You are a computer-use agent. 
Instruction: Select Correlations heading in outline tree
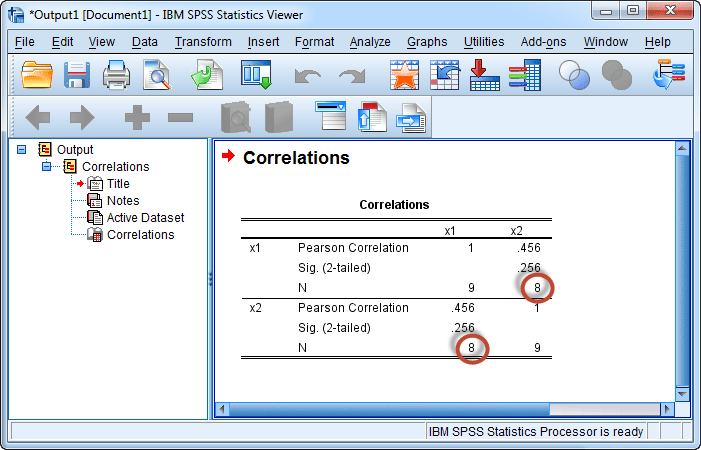115,167
